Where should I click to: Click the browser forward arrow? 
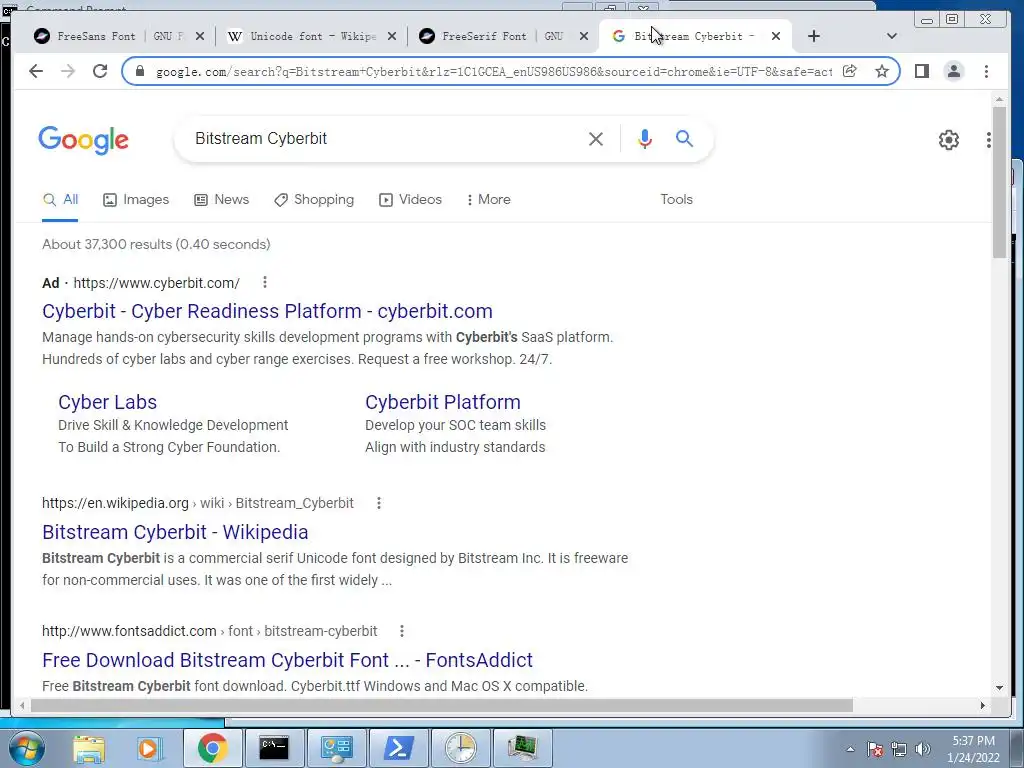68,71
